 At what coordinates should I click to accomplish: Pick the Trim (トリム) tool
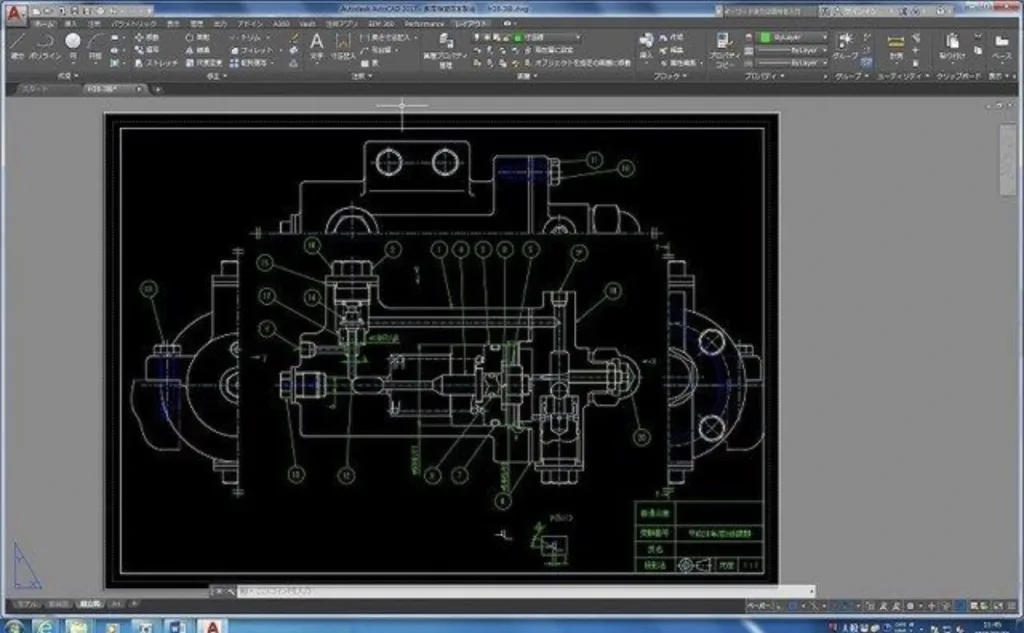coord(248,37)
